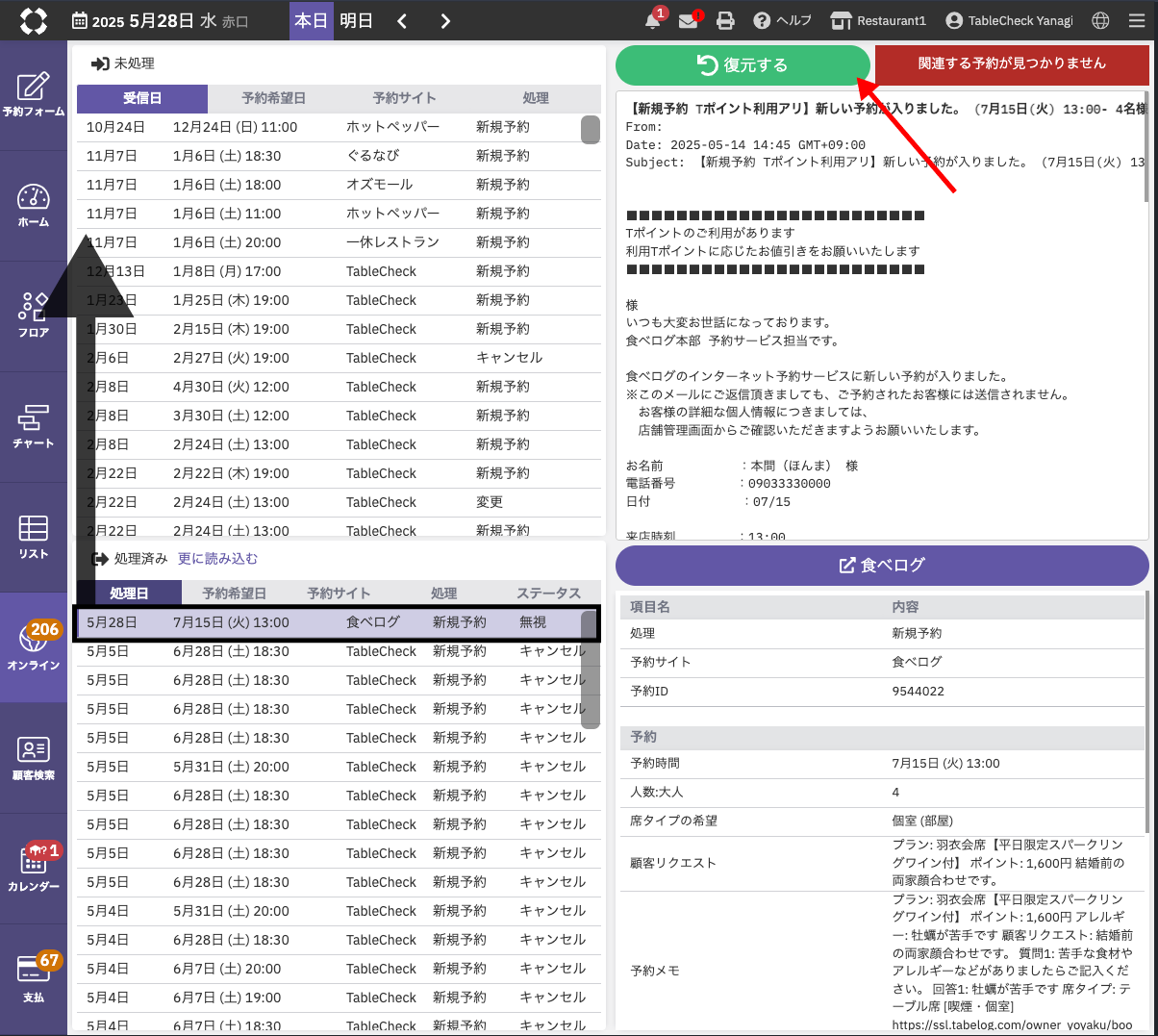
Task: Open the 食べログ external link button
Action: coord(882,566)
